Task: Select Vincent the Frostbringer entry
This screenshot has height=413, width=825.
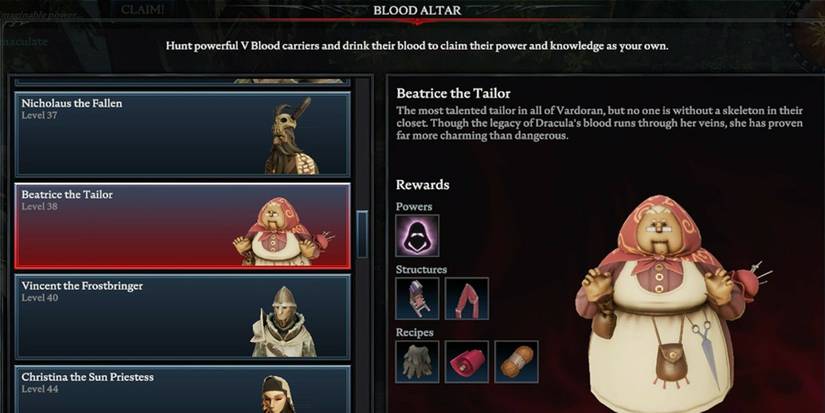Action: tap(183, 317)
